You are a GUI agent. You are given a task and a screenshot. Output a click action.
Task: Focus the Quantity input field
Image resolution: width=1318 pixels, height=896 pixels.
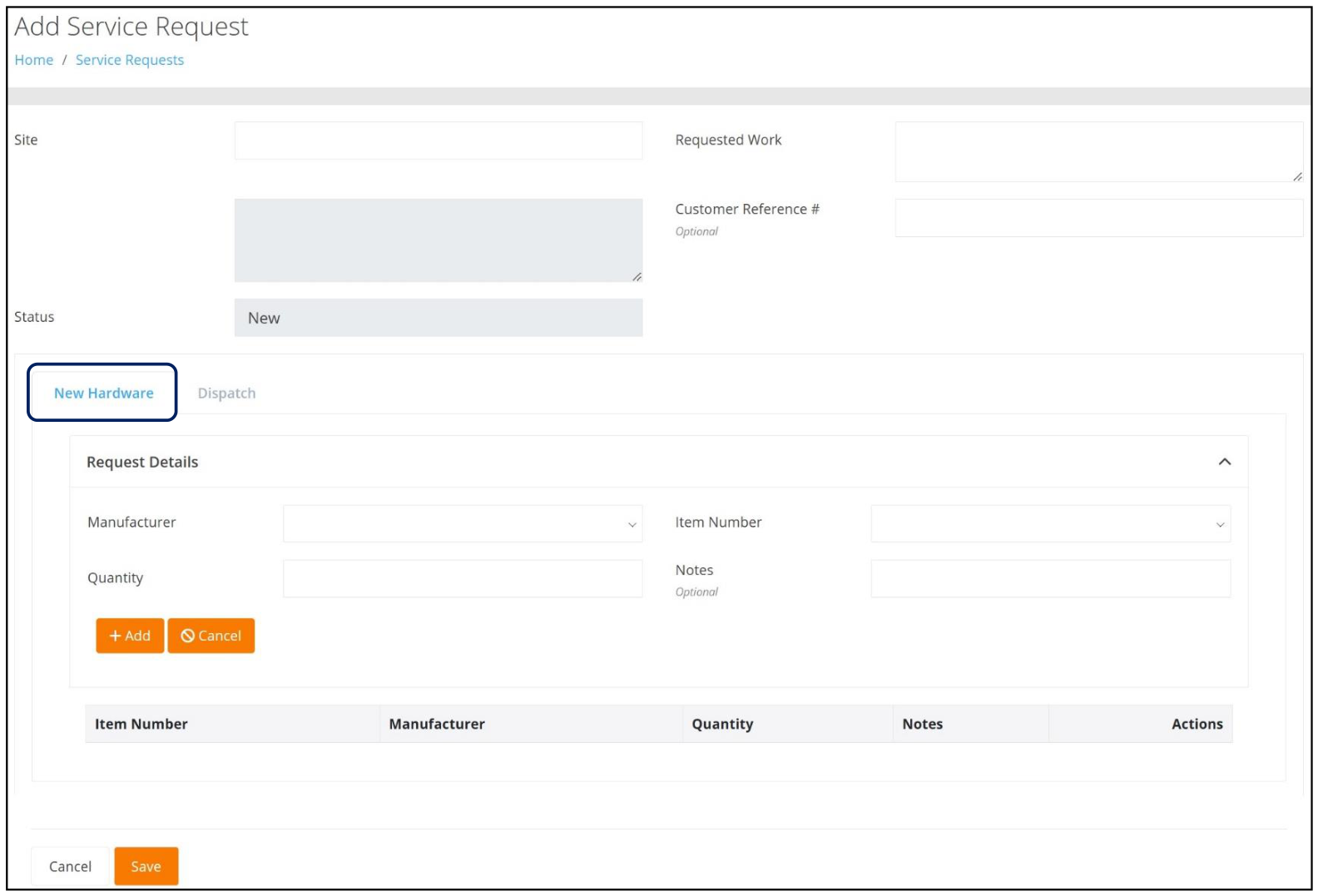tap(463, 578)
